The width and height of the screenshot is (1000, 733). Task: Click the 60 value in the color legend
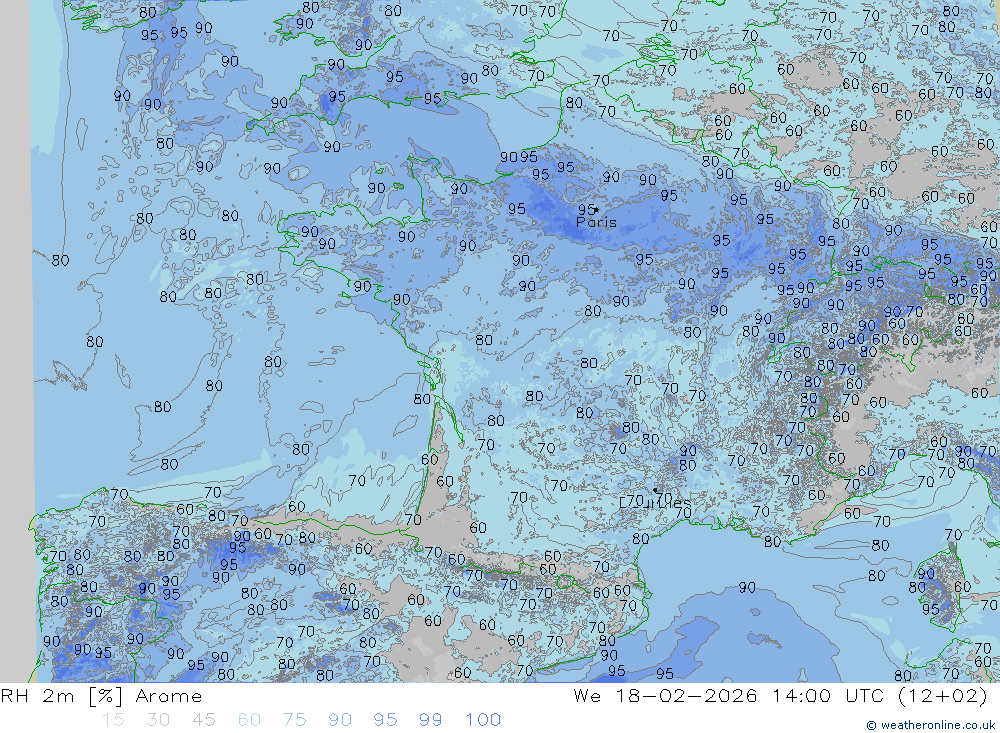[x=249, y=720]
